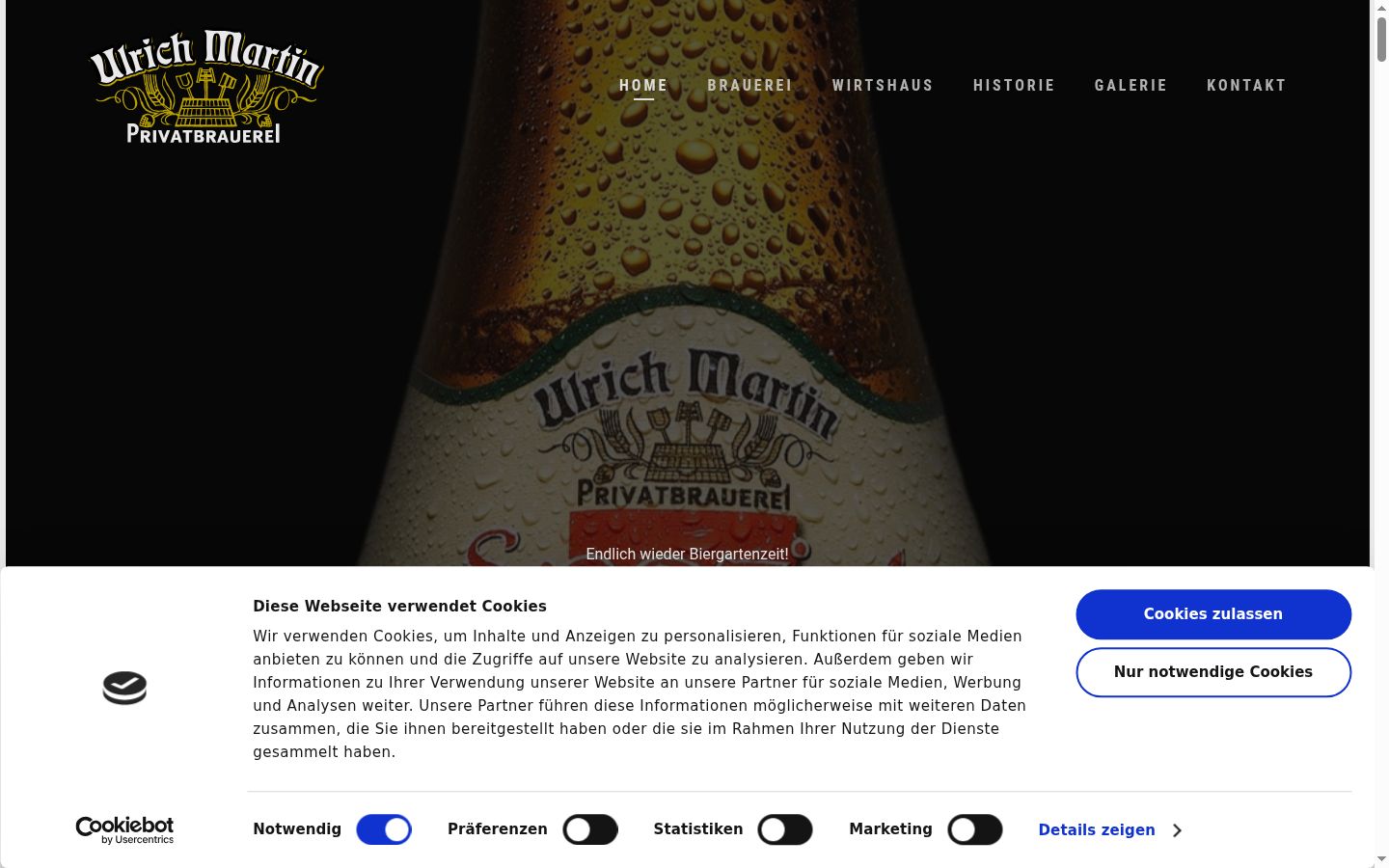Click the Cookiebot round logo icon
This screenshot has height=868, width=1389.
pos(124,688)
